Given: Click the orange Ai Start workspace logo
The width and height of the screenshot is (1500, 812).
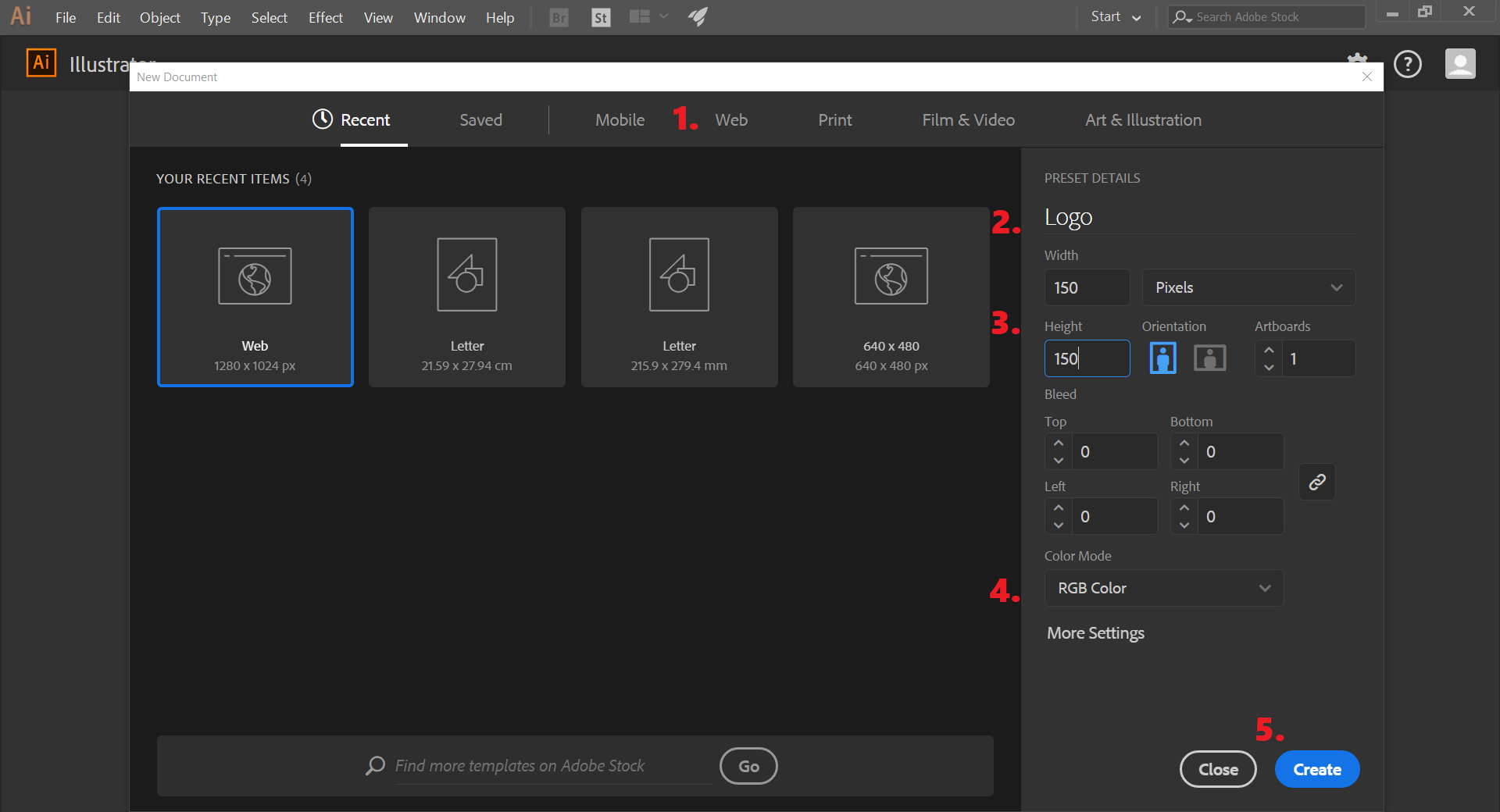Looking at the screenshot, I should tap(41, 63).
